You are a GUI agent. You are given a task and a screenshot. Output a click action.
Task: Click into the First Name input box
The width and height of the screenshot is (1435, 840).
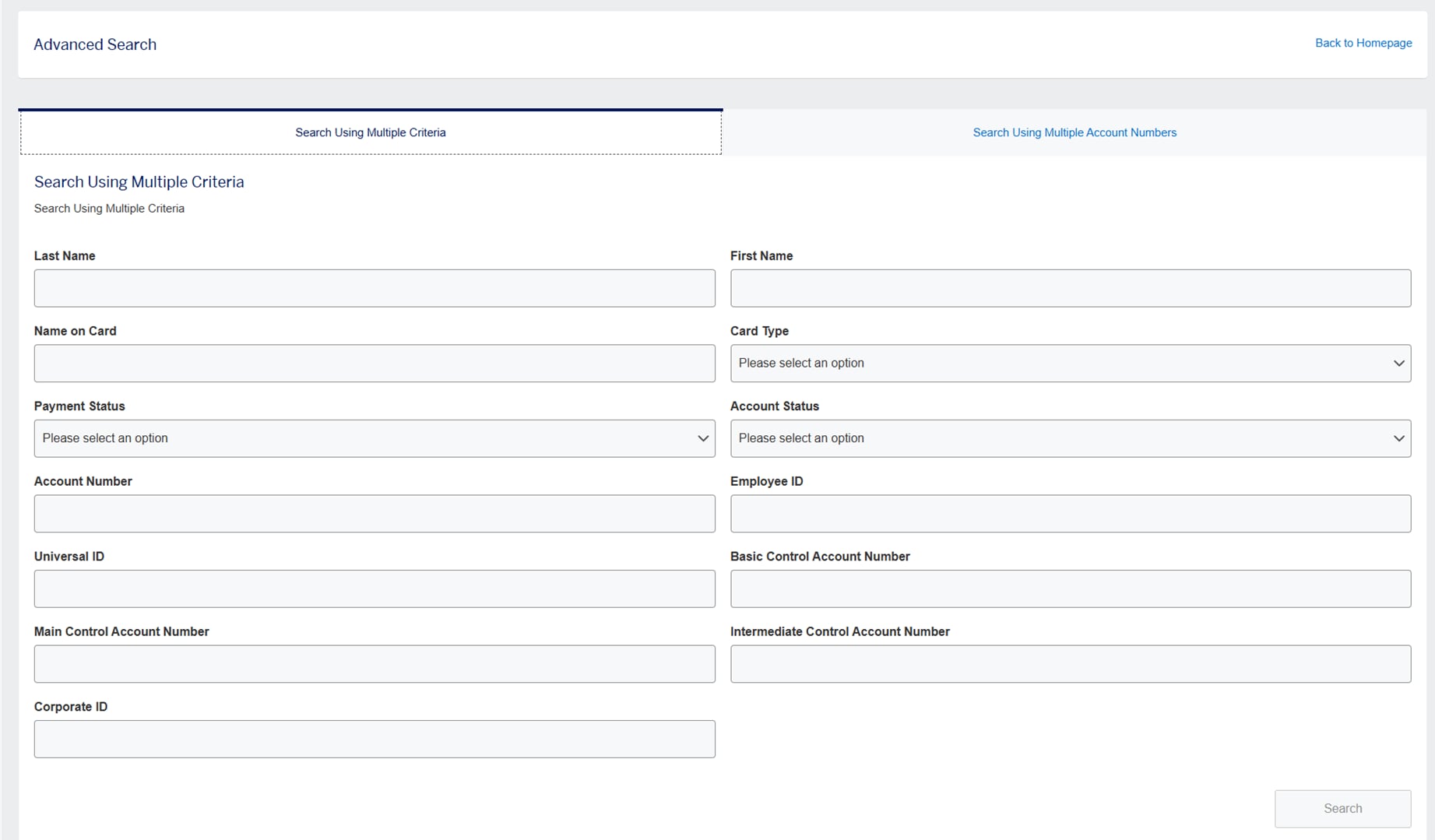[x=1070, y=288]
